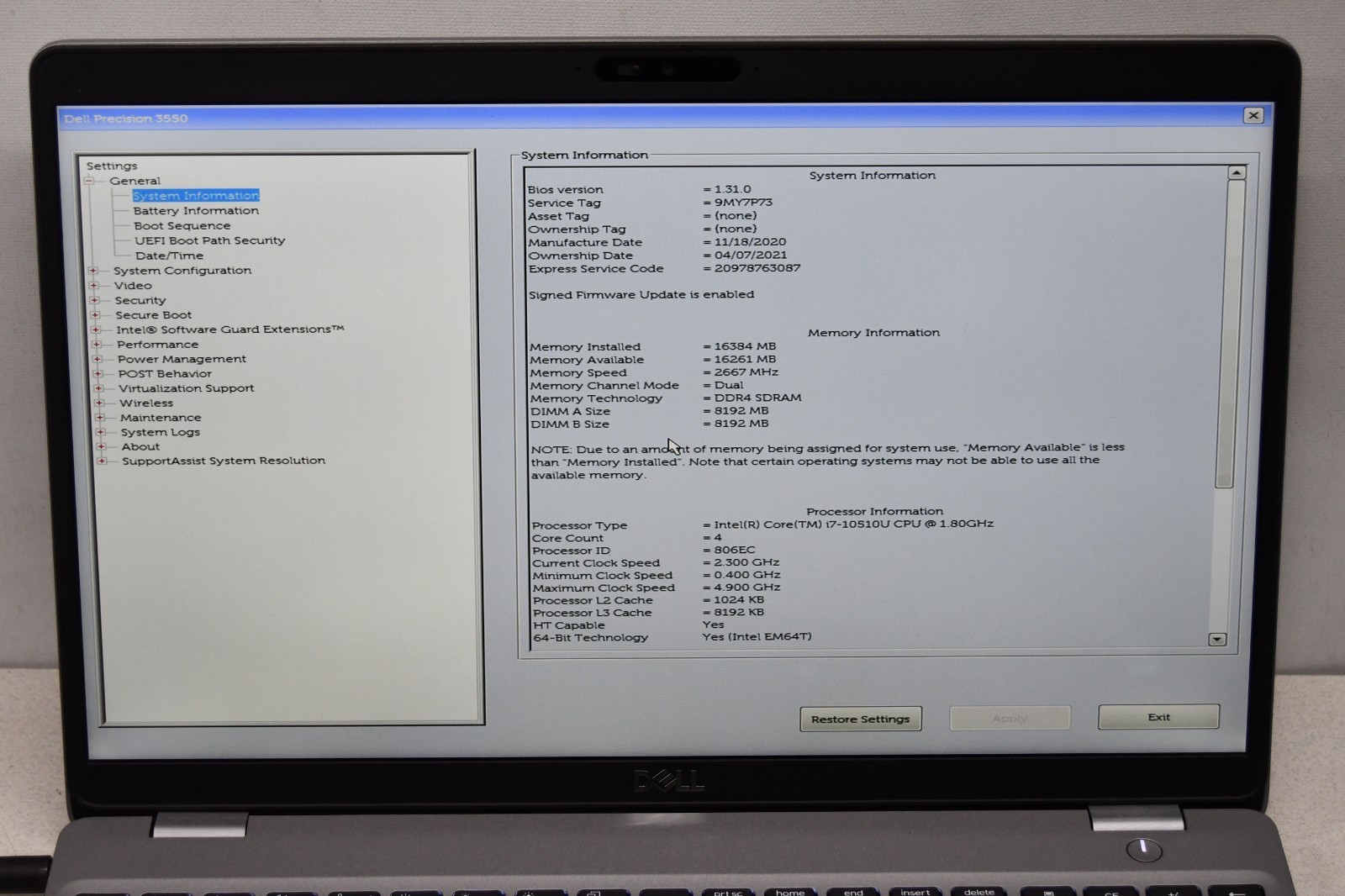Screen dimensions: 1345x896
Task: Expand the About node
Action: 101,446
